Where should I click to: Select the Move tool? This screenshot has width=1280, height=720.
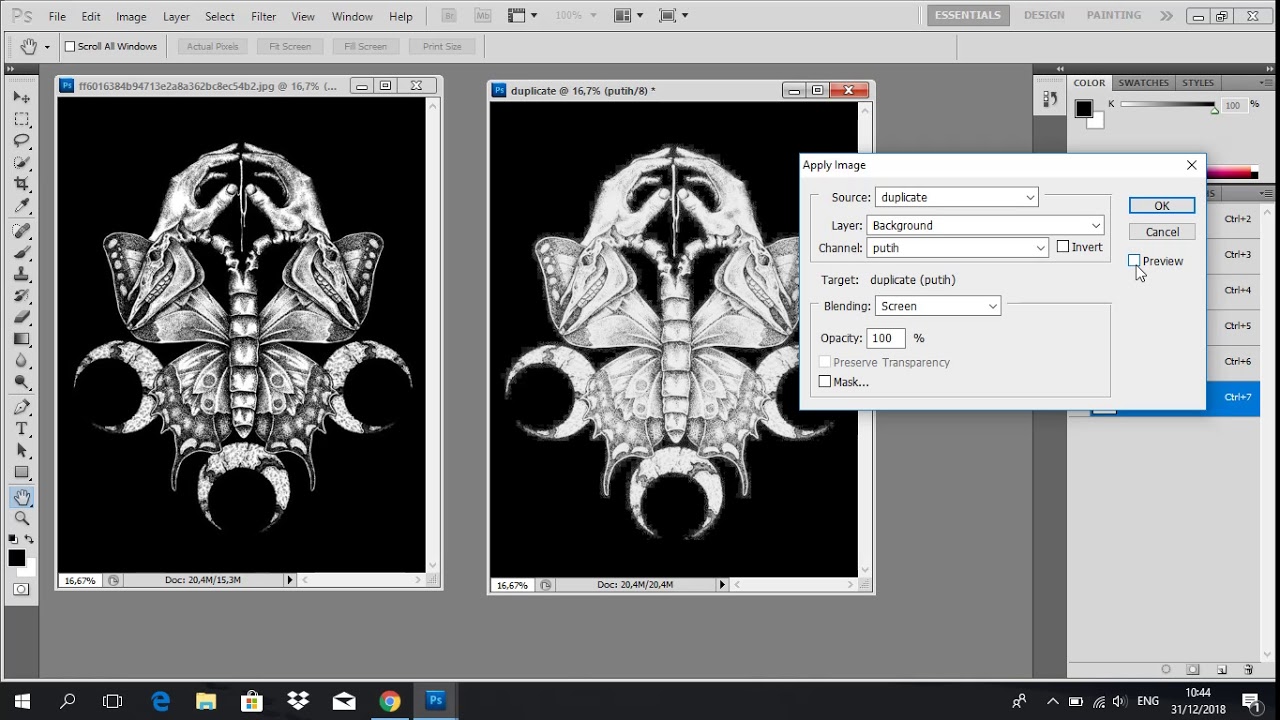point(21,97)
